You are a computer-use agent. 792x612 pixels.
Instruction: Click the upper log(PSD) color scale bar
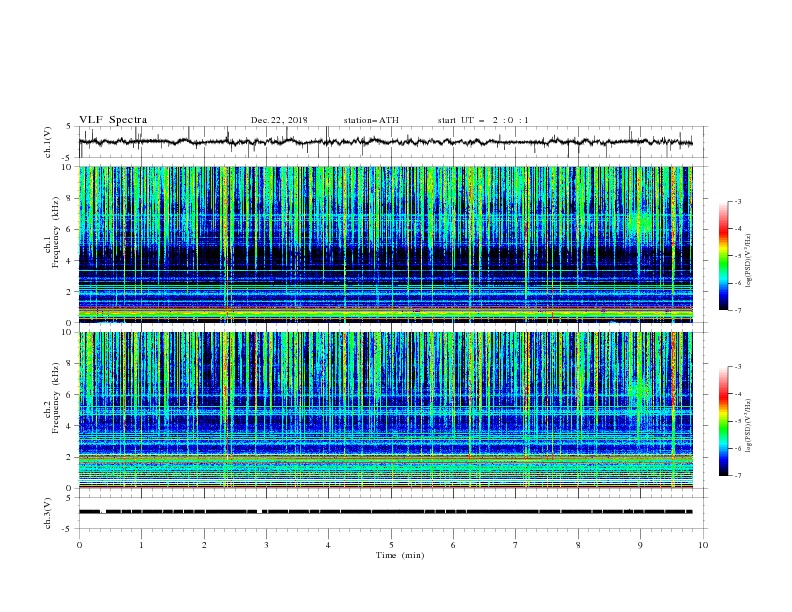[724, 256]
